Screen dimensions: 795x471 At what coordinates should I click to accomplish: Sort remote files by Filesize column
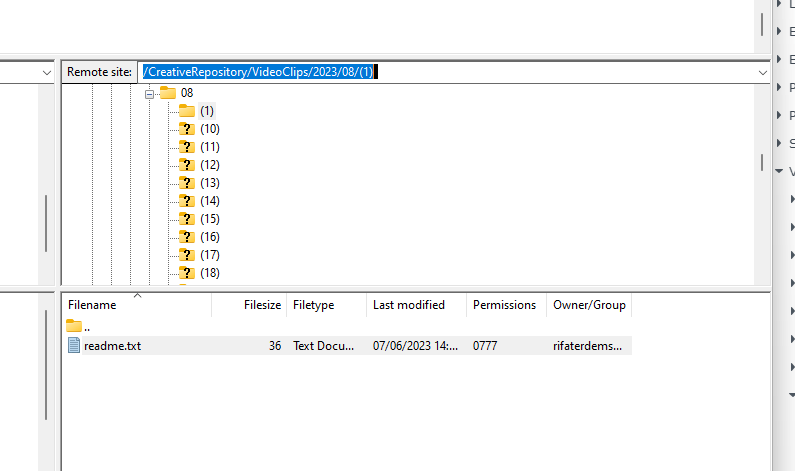click(249, 305)
